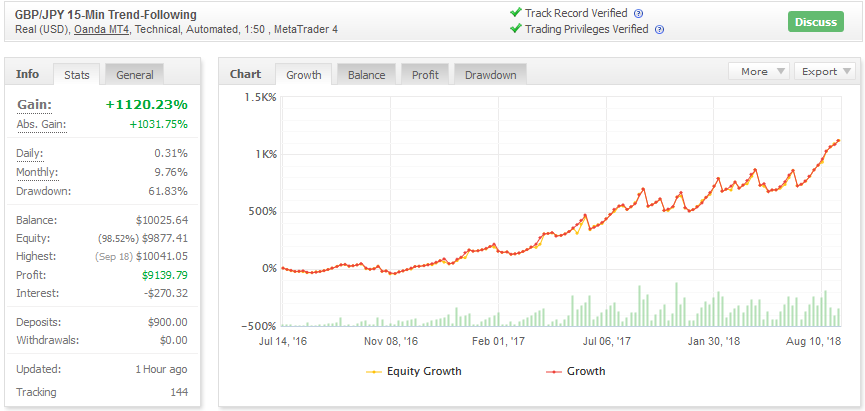865x411 pixels.
Task: Click the green checkmark beside Track Record Verified
Action: pyautogui.click(x=516, y=13)
